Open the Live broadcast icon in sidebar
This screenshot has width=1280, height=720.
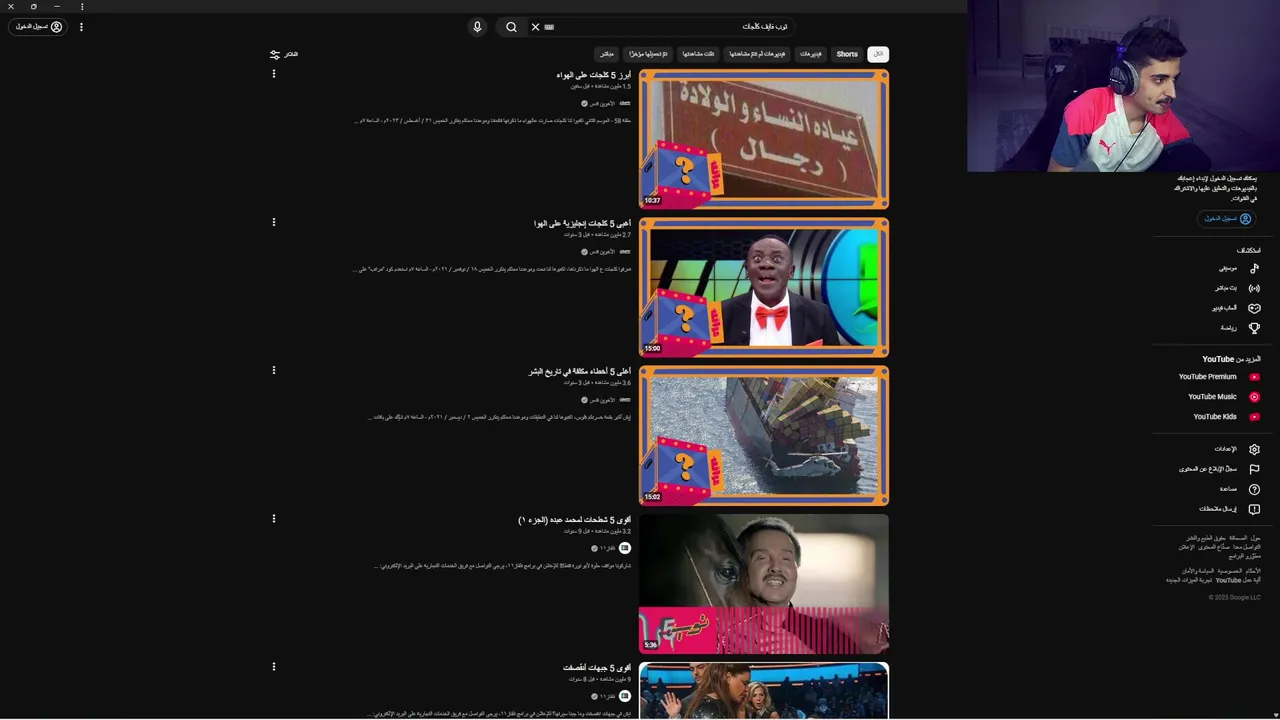click(1254, 288)
